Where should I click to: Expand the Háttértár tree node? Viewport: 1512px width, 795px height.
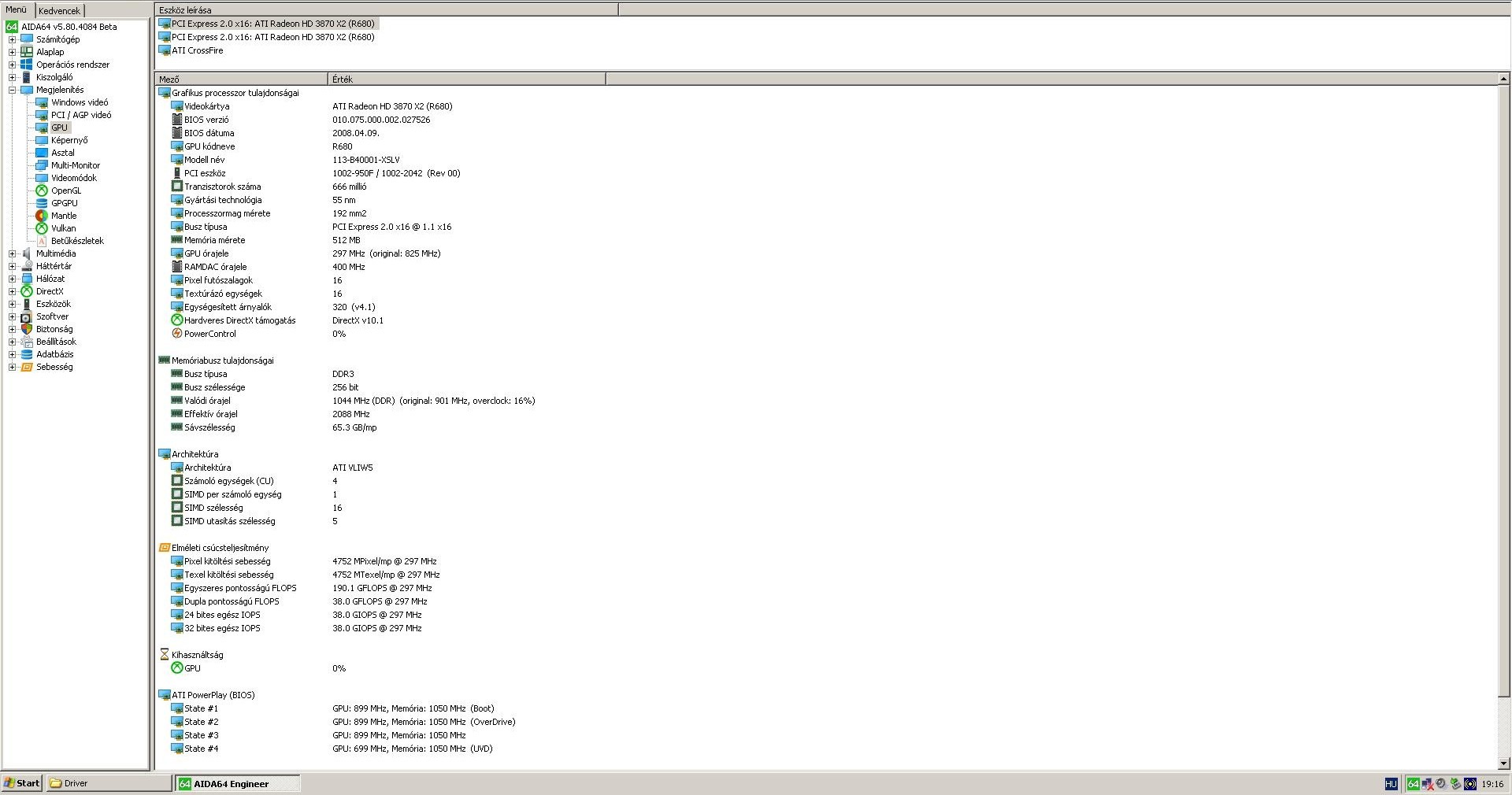(12, 266)
